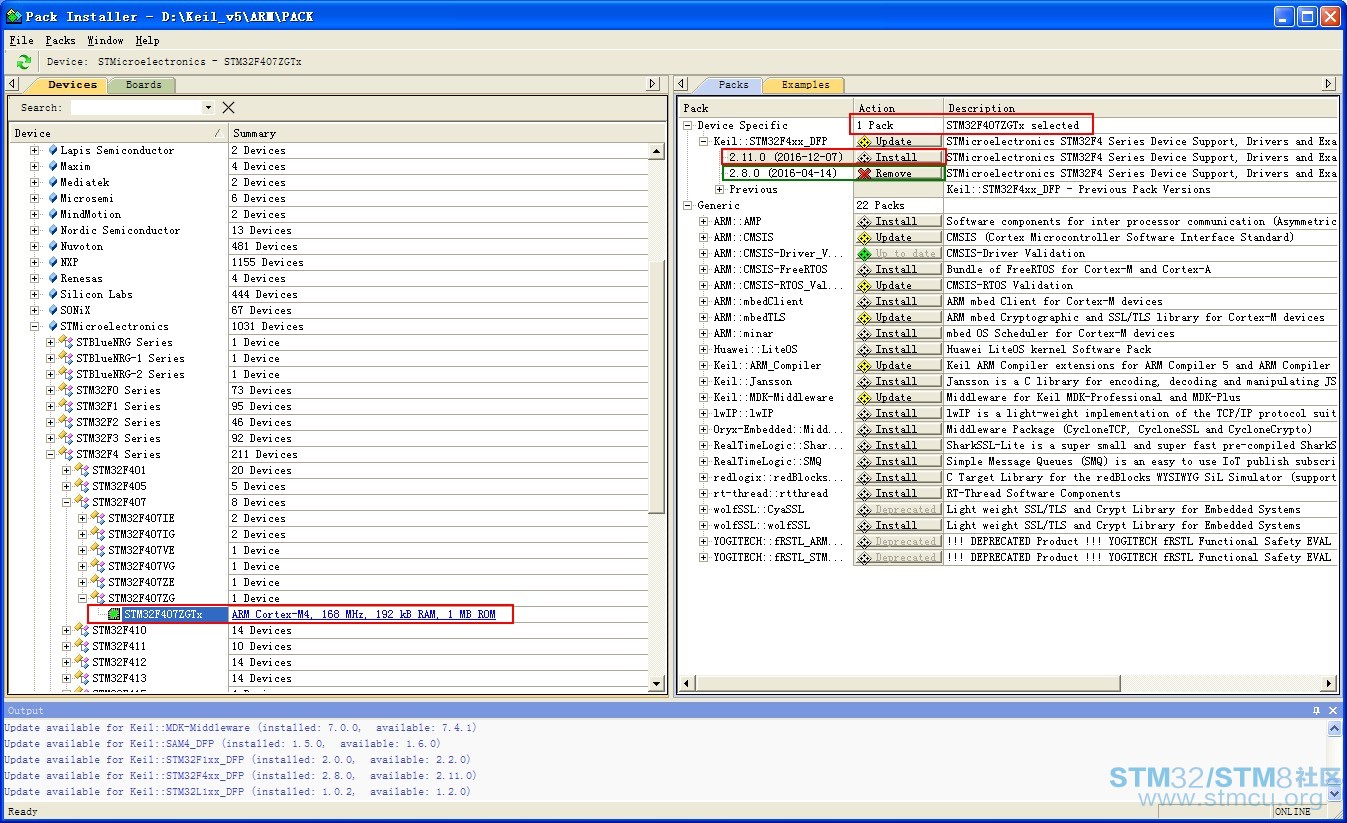Click the Silicon Labs vendor icon
Viewport: 1347px width, 823px height.
click(x=52, y=294)
